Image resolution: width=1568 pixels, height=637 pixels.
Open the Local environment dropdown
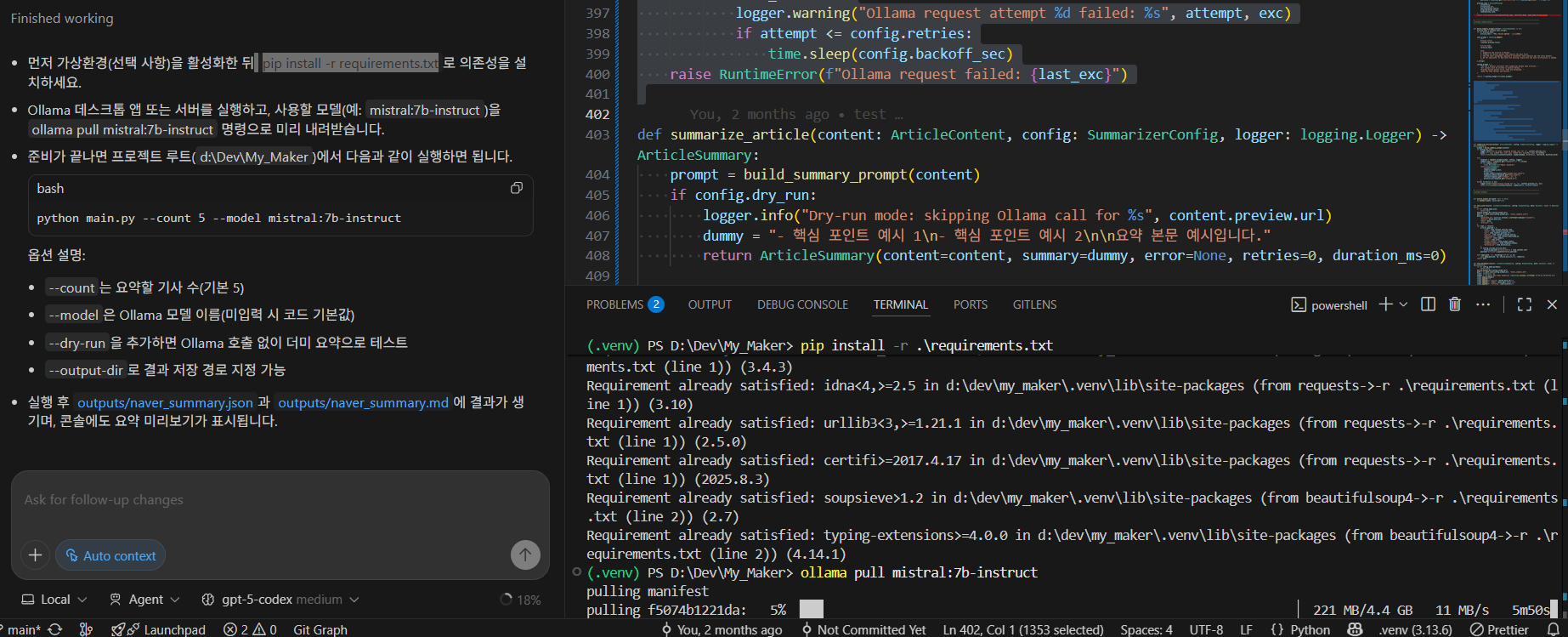(54, 600)
